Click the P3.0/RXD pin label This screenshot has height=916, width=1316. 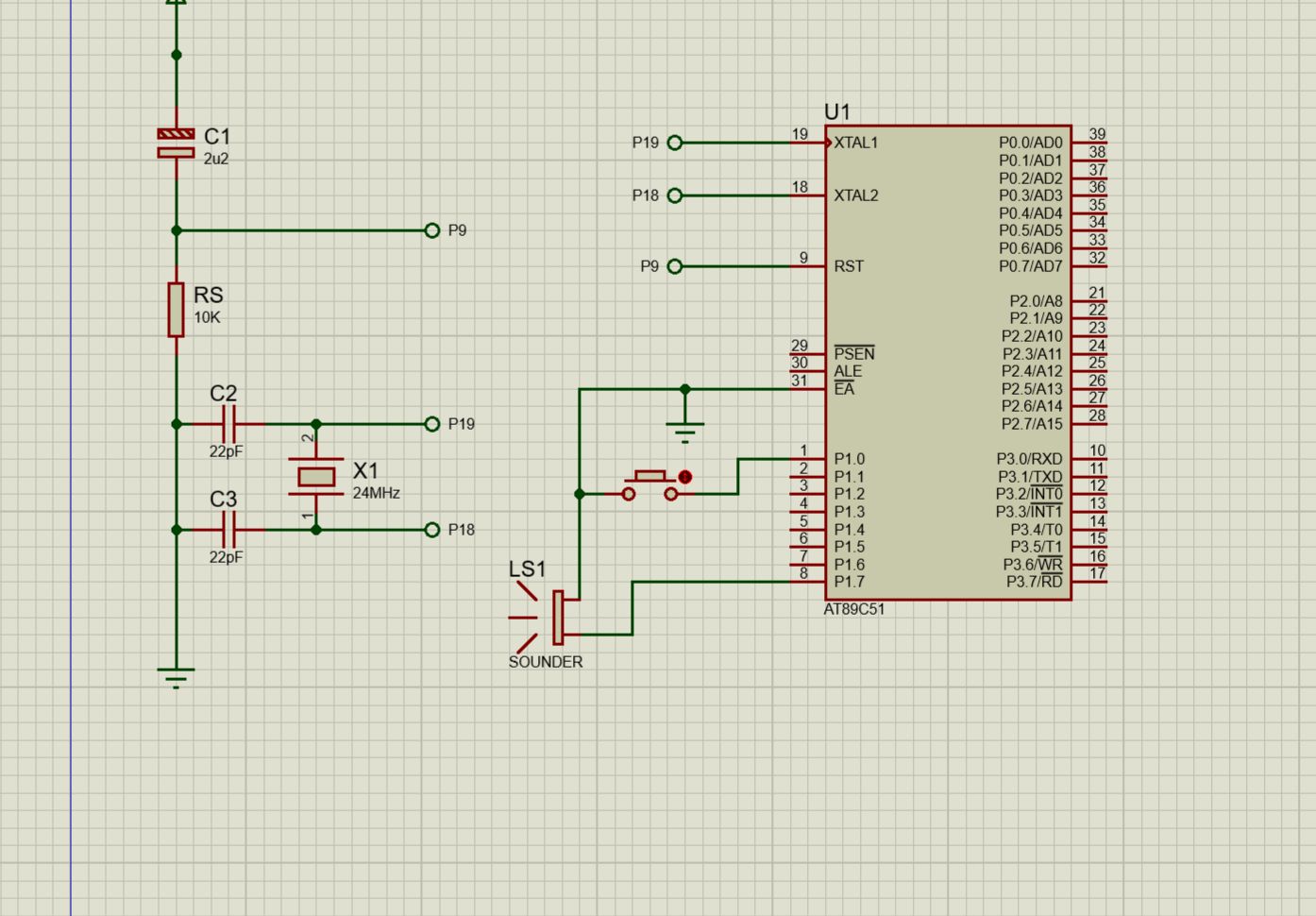pyautogui.click(x=1031, y=459)
